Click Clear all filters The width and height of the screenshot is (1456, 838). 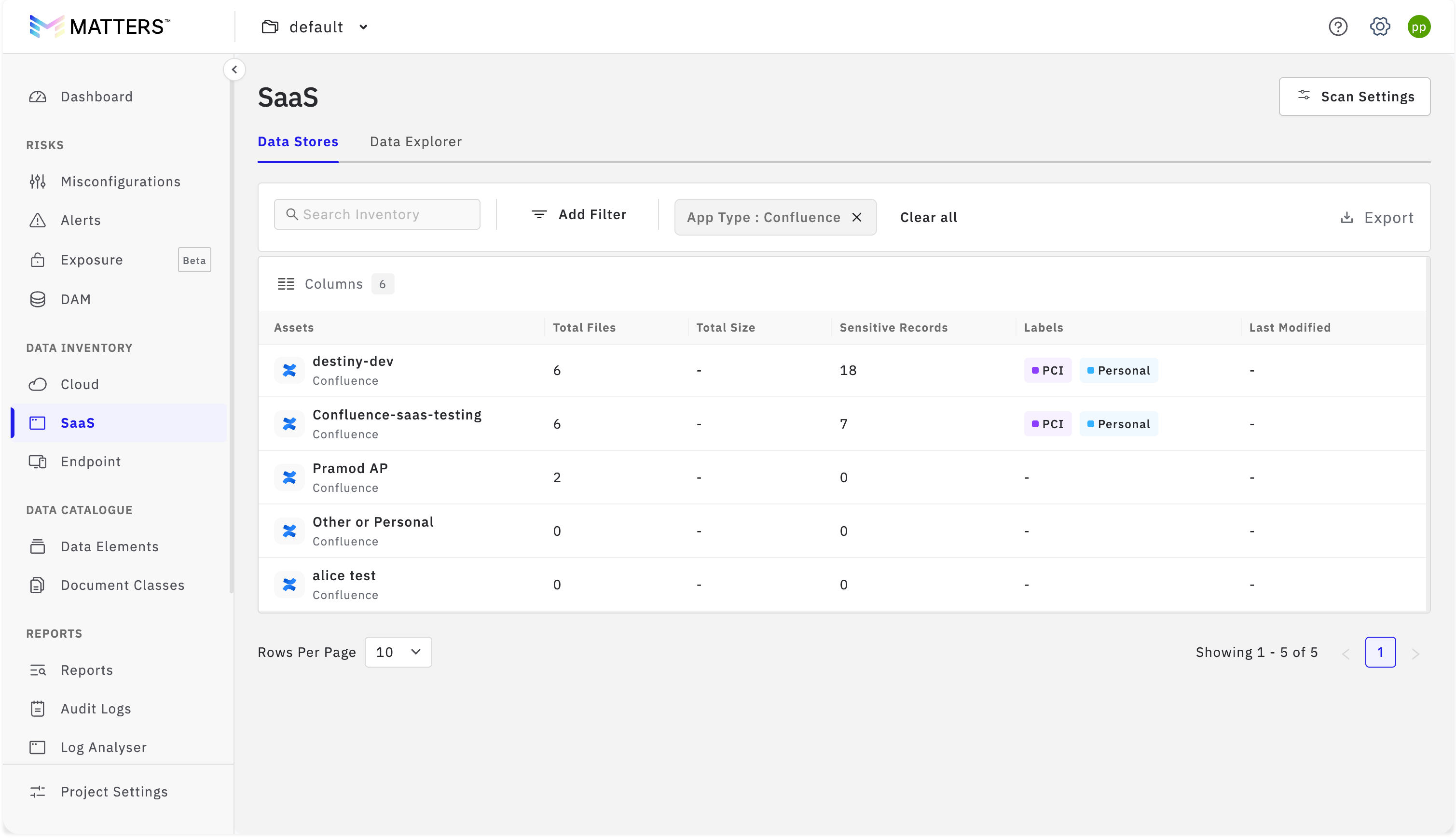(x=928, y=218)
